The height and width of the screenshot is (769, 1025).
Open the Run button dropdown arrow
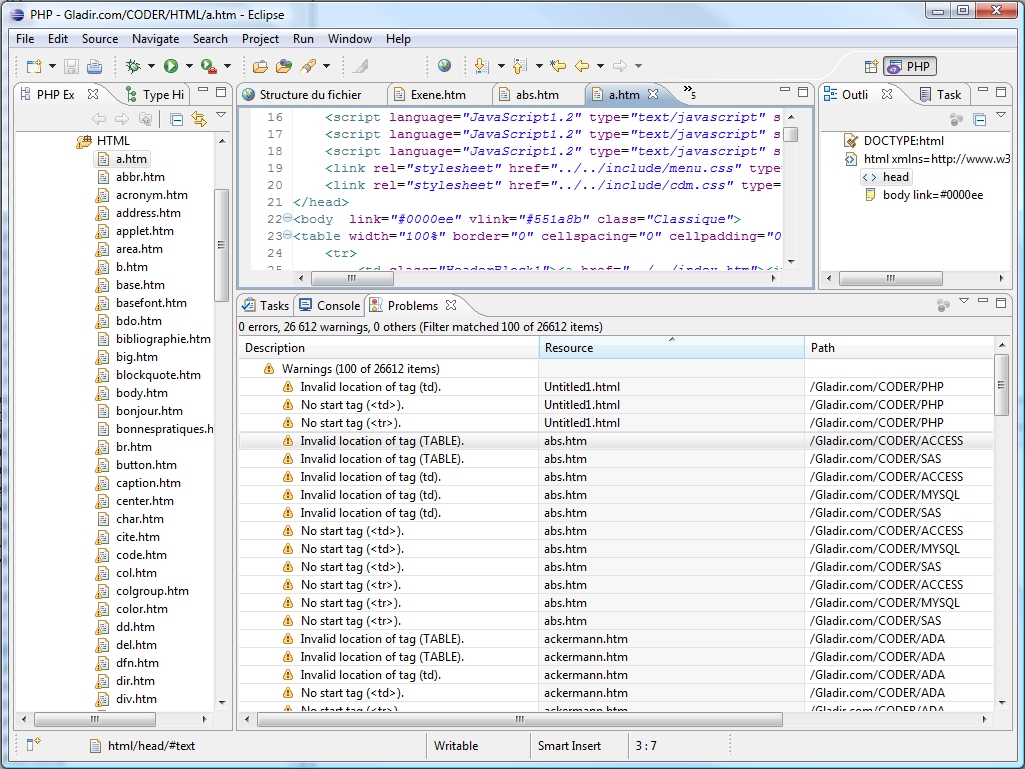(x=189, y=67)
